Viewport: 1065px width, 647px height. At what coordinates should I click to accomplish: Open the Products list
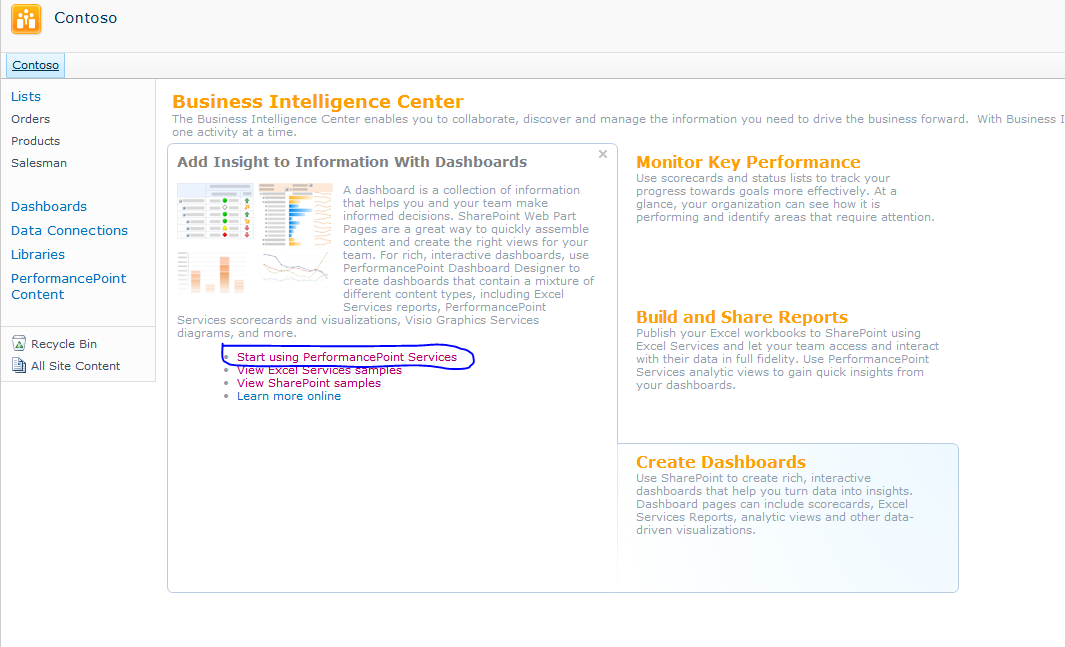click(x=35, y=141)
